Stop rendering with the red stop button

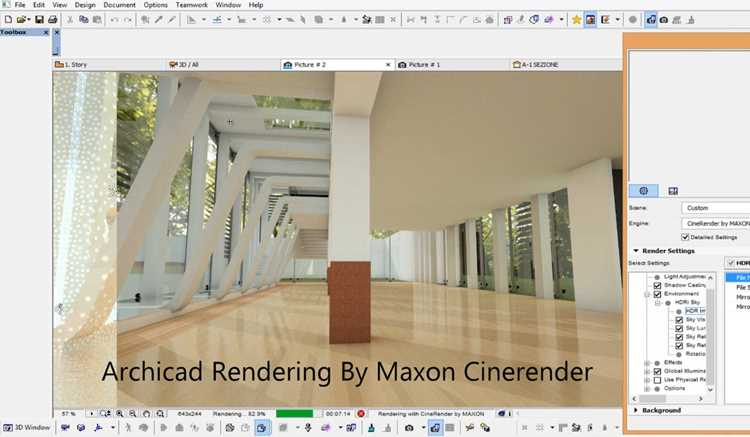[361, 414]
